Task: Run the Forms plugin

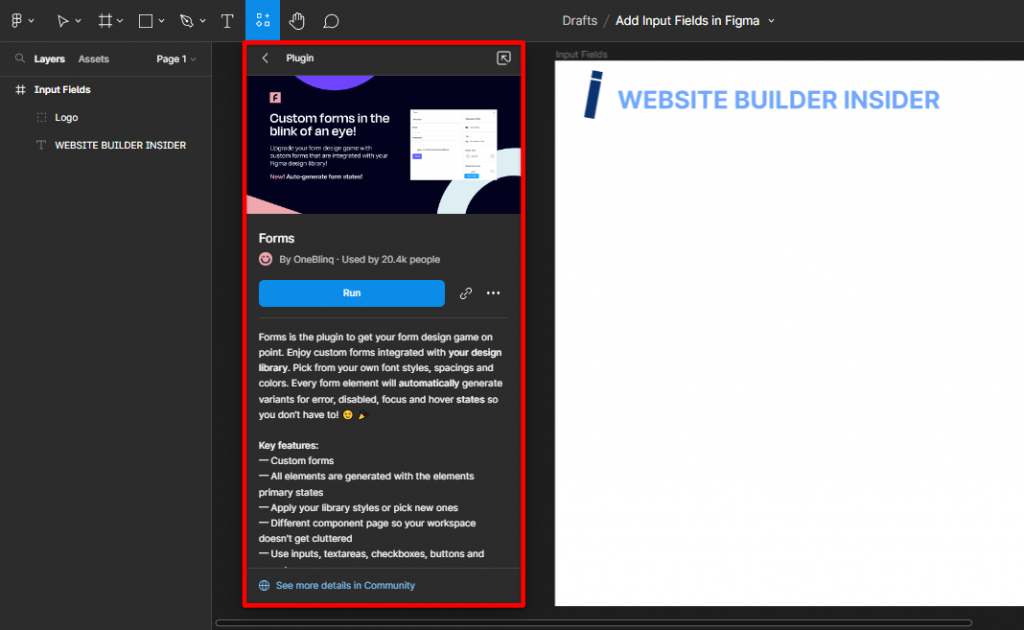Action: click(351, 293)
